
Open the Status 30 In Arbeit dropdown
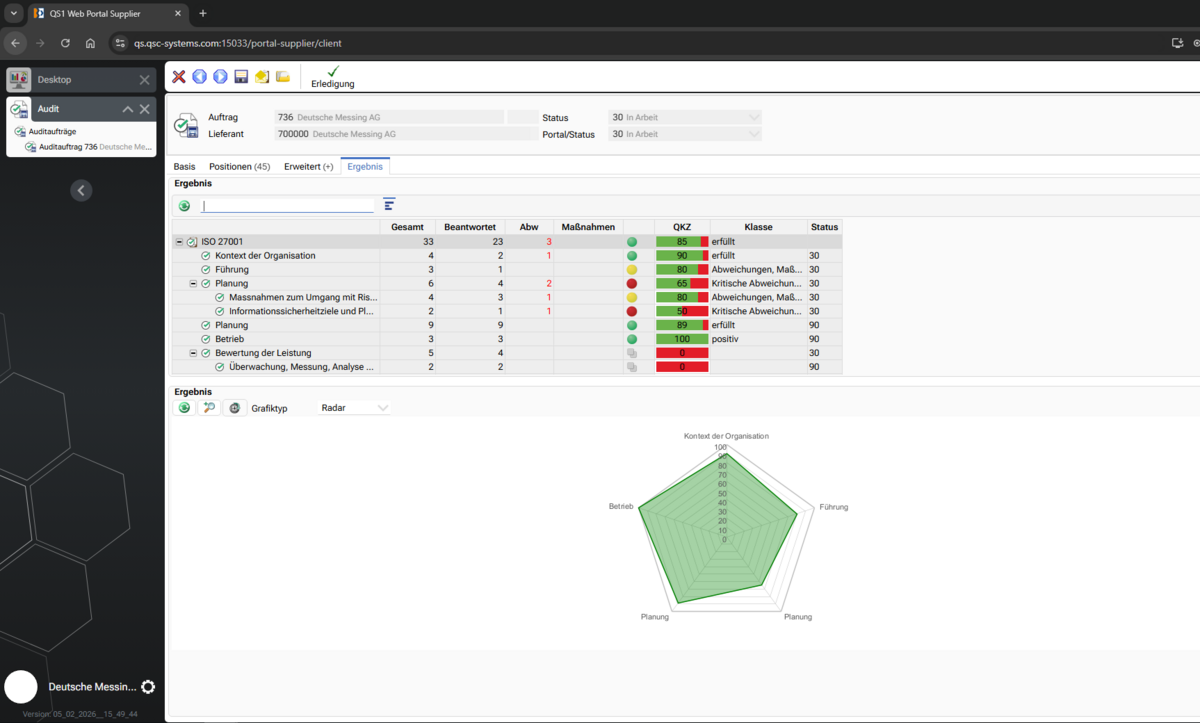(x=685, y=117)
